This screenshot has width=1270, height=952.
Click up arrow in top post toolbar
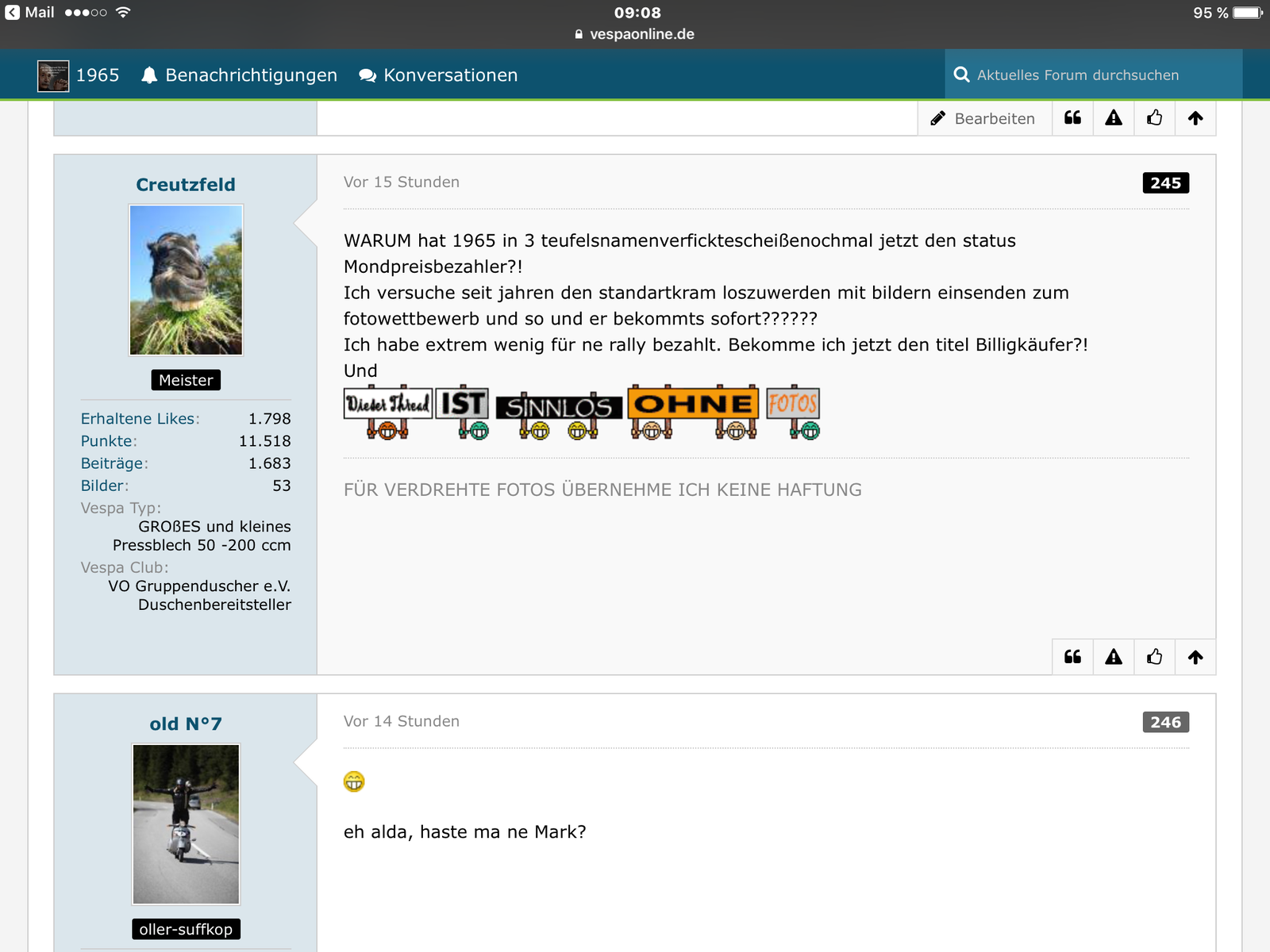click(1195, 118)
